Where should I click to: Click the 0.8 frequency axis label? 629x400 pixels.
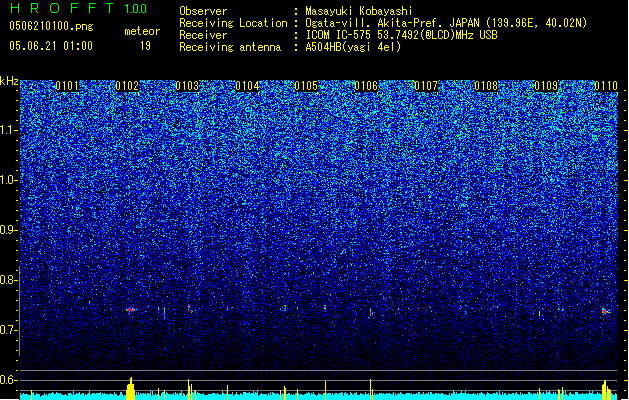coord(8,280)
